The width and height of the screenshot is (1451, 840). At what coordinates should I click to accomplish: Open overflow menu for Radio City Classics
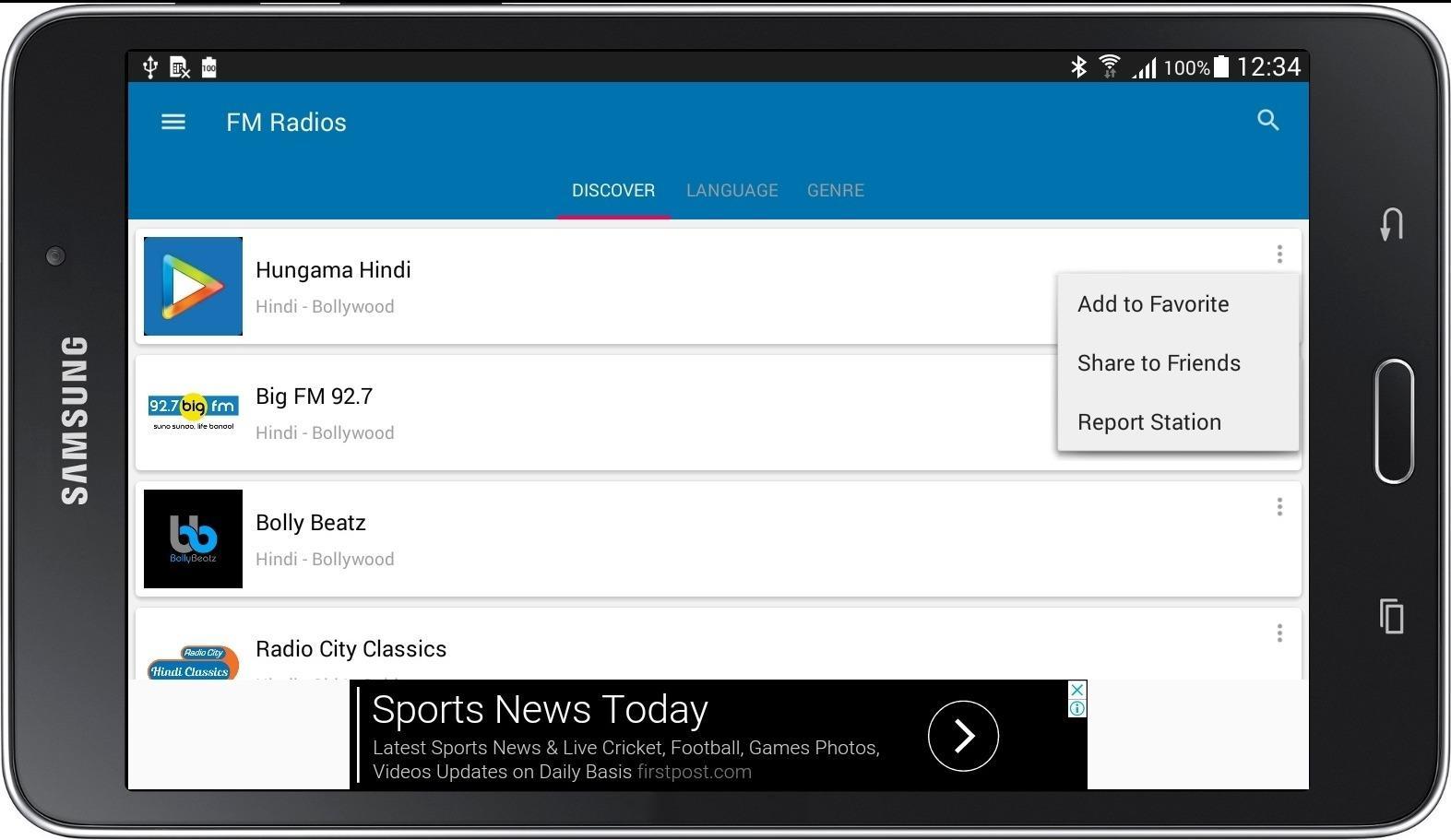(1279, 633)
